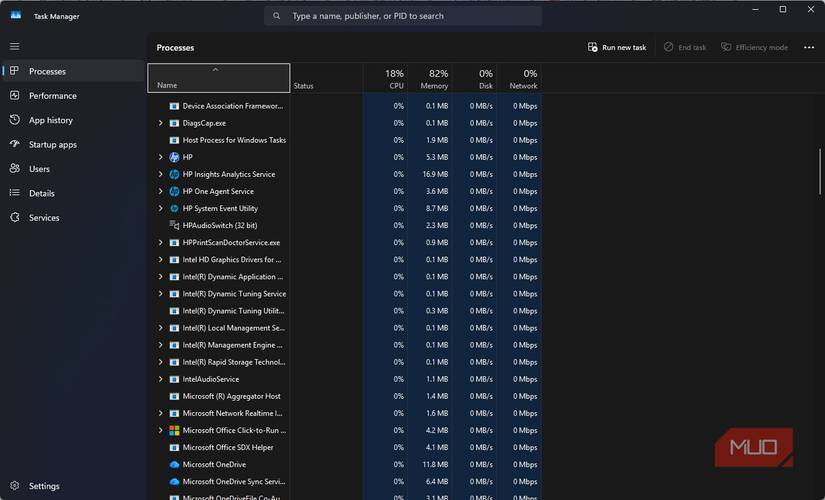The width and height of the screenshot is (825, 500).
Task: Click the search magnifier icon
Action: pos(277,16)
